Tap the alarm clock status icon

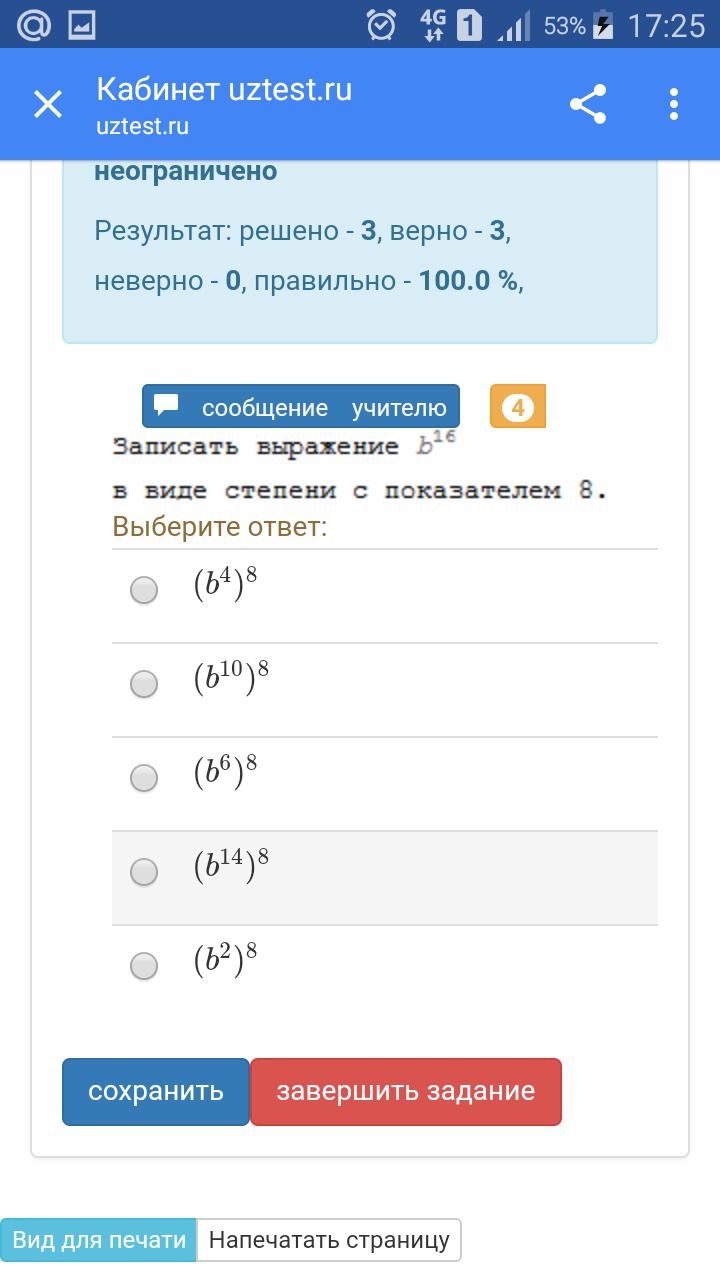point(381,25)
